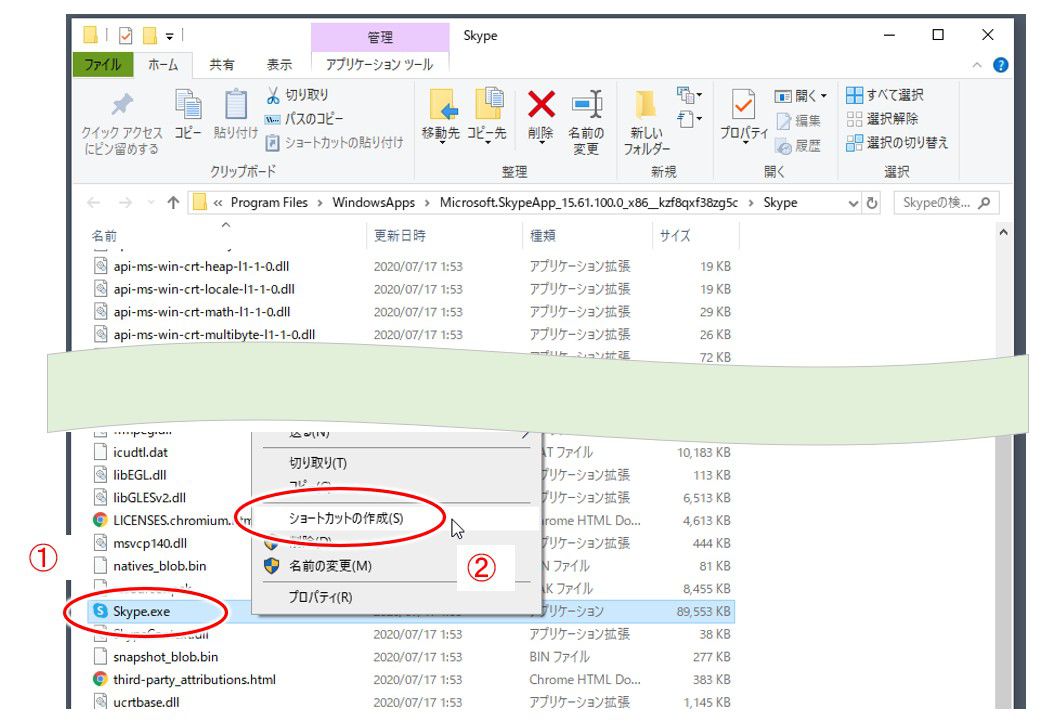
Task: Click the Paste (貼り付け) ribbon icon
Action: pos(235,105)
